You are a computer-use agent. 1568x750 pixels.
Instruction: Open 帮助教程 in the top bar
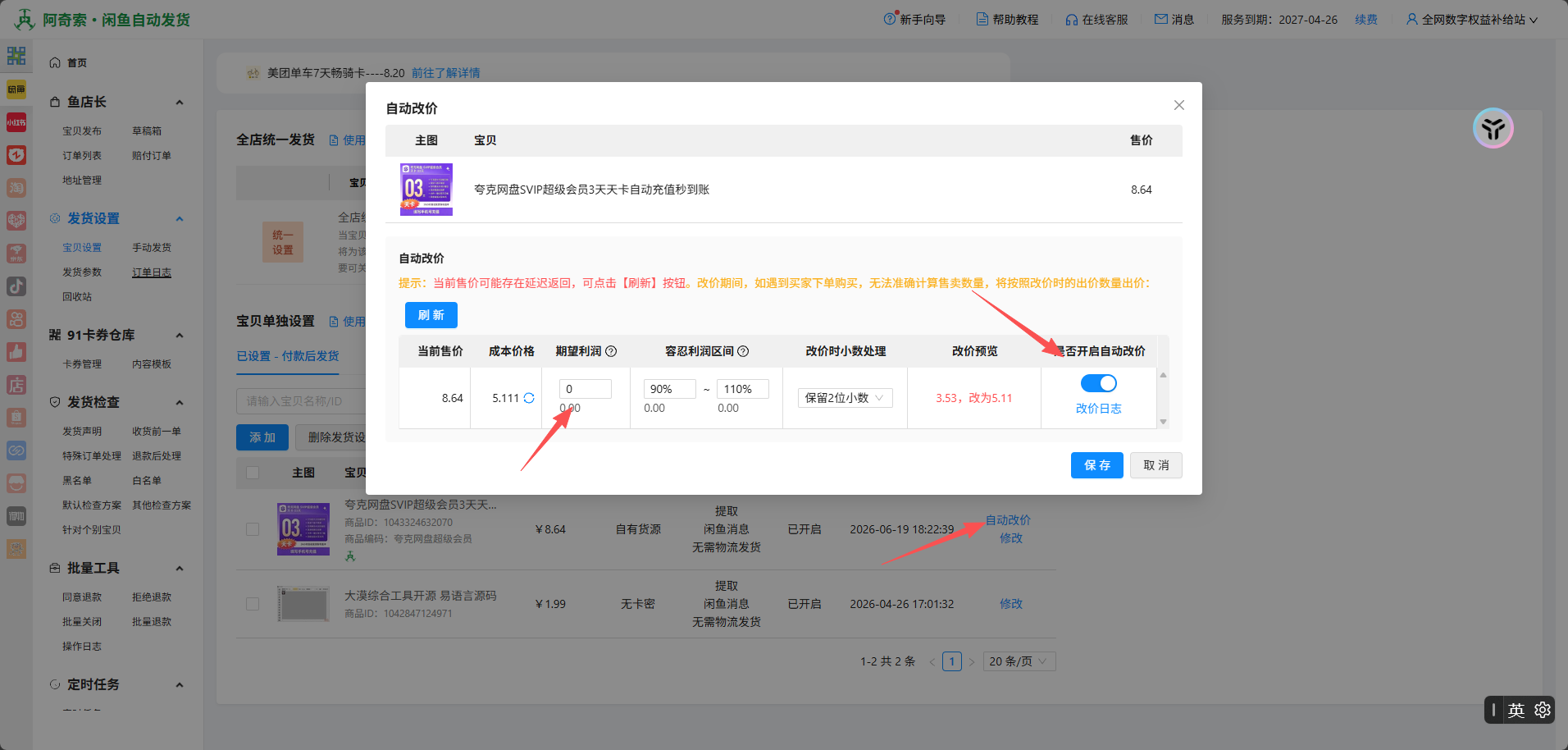(x=1007, y=20)
